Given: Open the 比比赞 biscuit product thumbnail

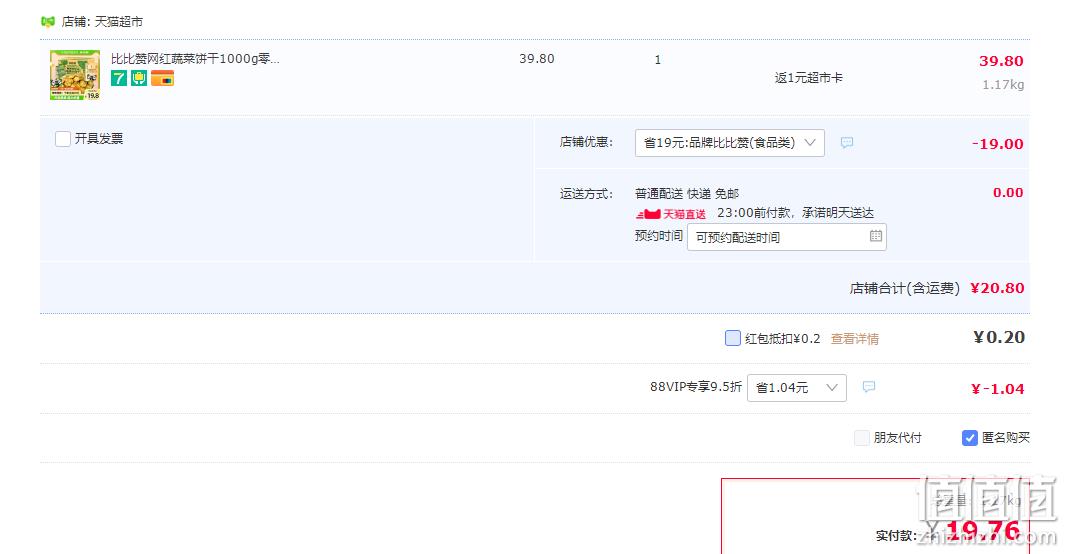Looking at the screenshot, I should point(75,75).
